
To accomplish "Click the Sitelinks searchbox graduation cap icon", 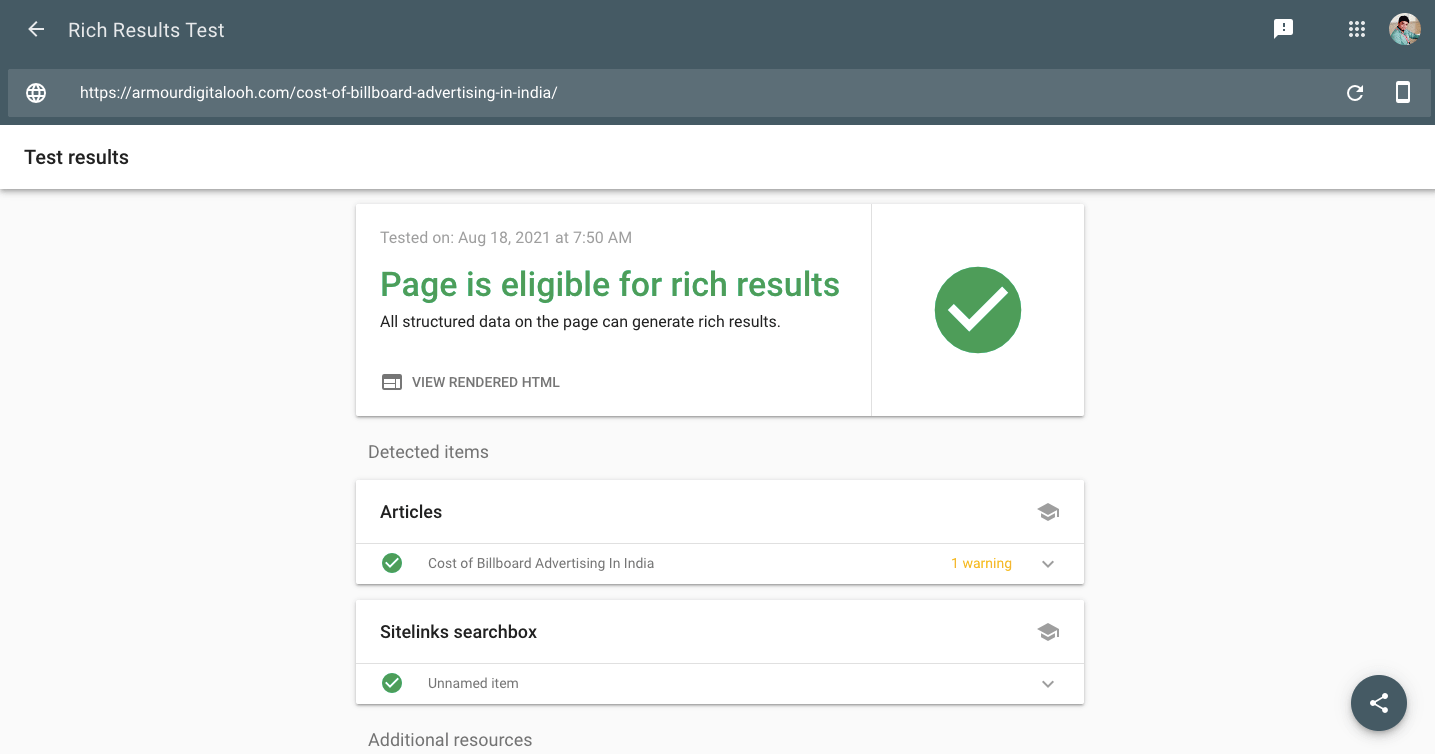I will (x=1048, y=632).
